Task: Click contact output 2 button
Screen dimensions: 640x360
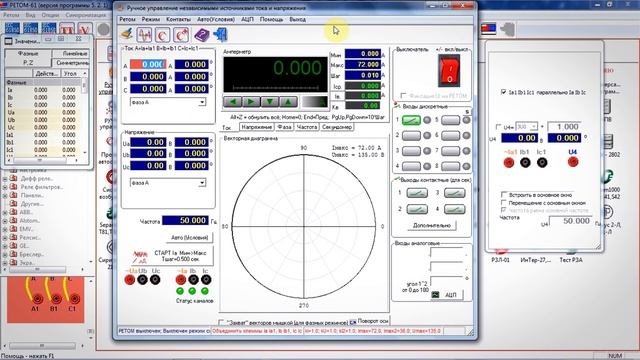Action: tap(417, 209)
